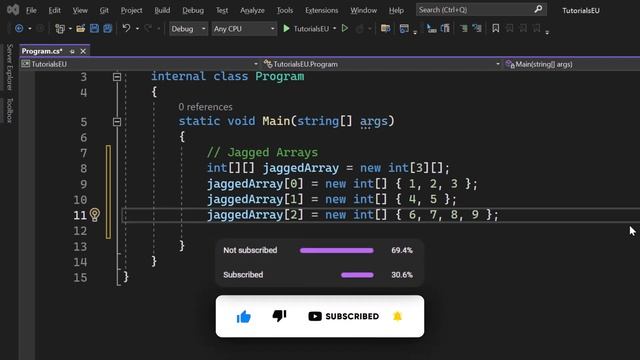
Task: Click the Visual Studio logo icon
Action: pyautogui.click(x=13, y=10)
